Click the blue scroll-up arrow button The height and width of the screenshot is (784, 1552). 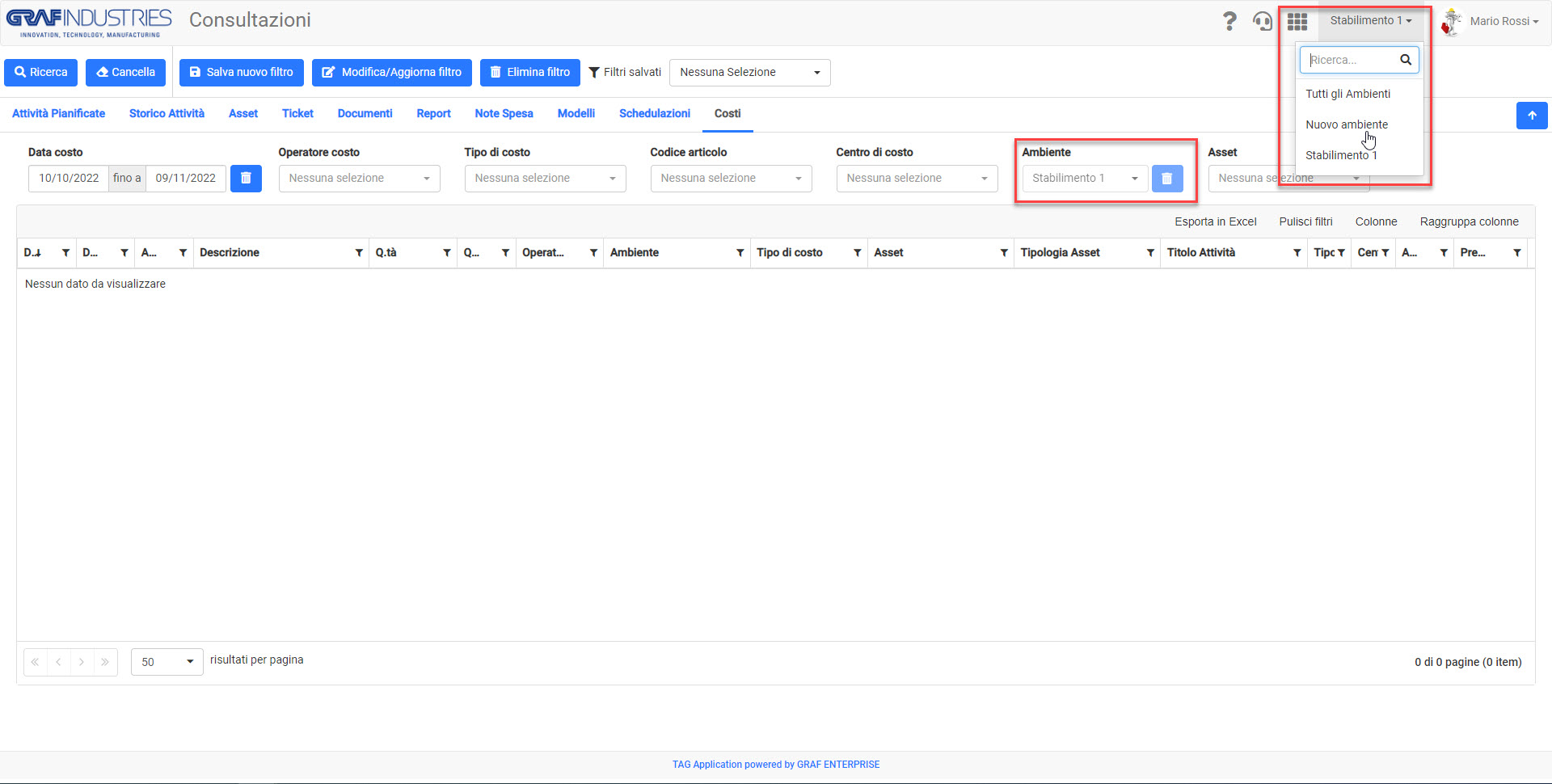coord(1532,116)
